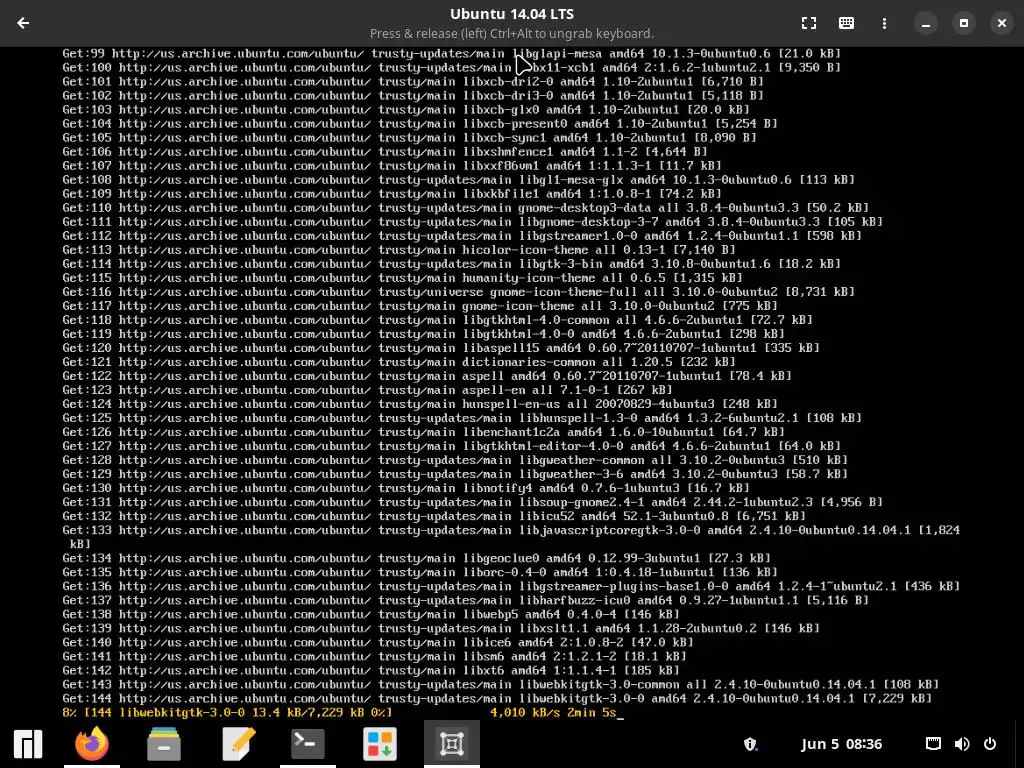
Task: Click the Get:124 hunspell-en-us line
Action: click(x=420, y=404)
